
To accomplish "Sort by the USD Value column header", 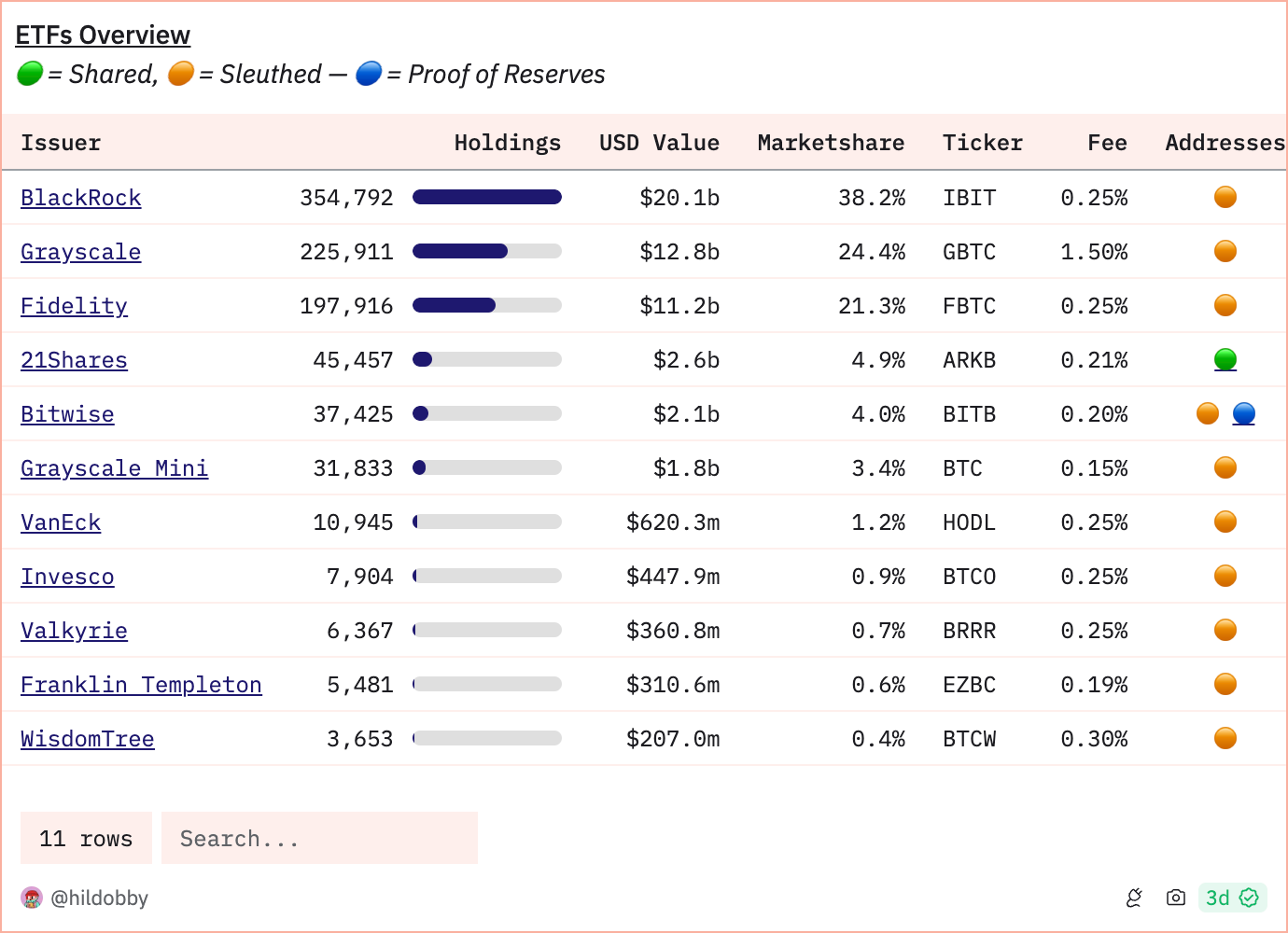I will pos(659,143).
